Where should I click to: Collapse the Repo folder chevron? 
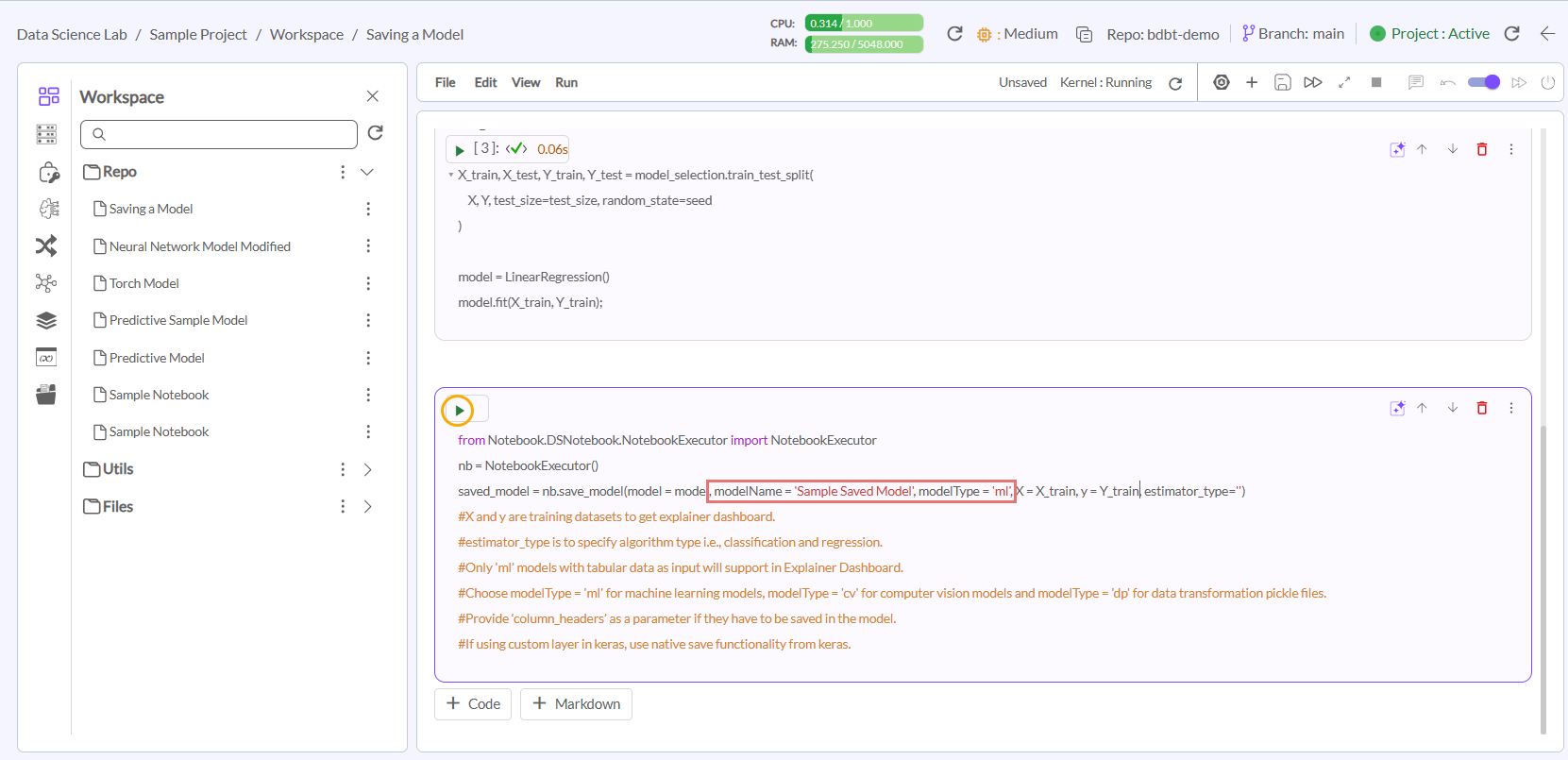tap(367, 172)
